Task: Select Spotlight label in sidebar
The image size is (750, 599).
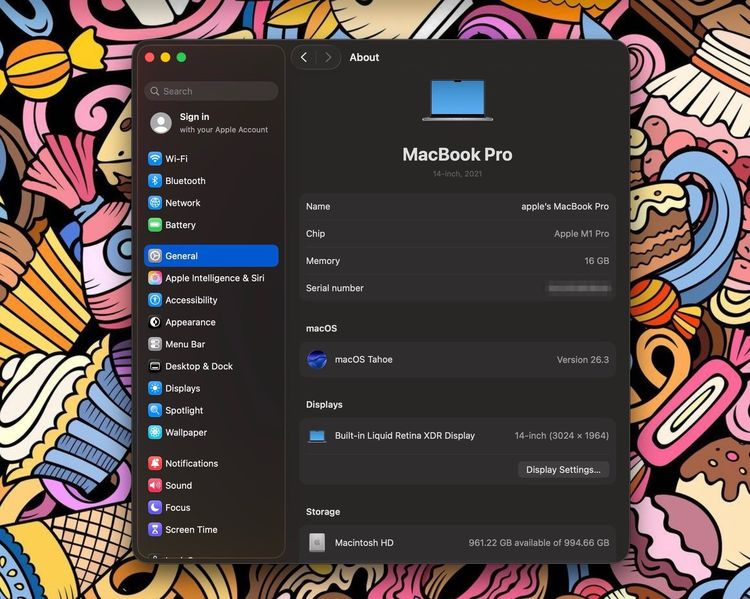Action: tap(184, 410)
